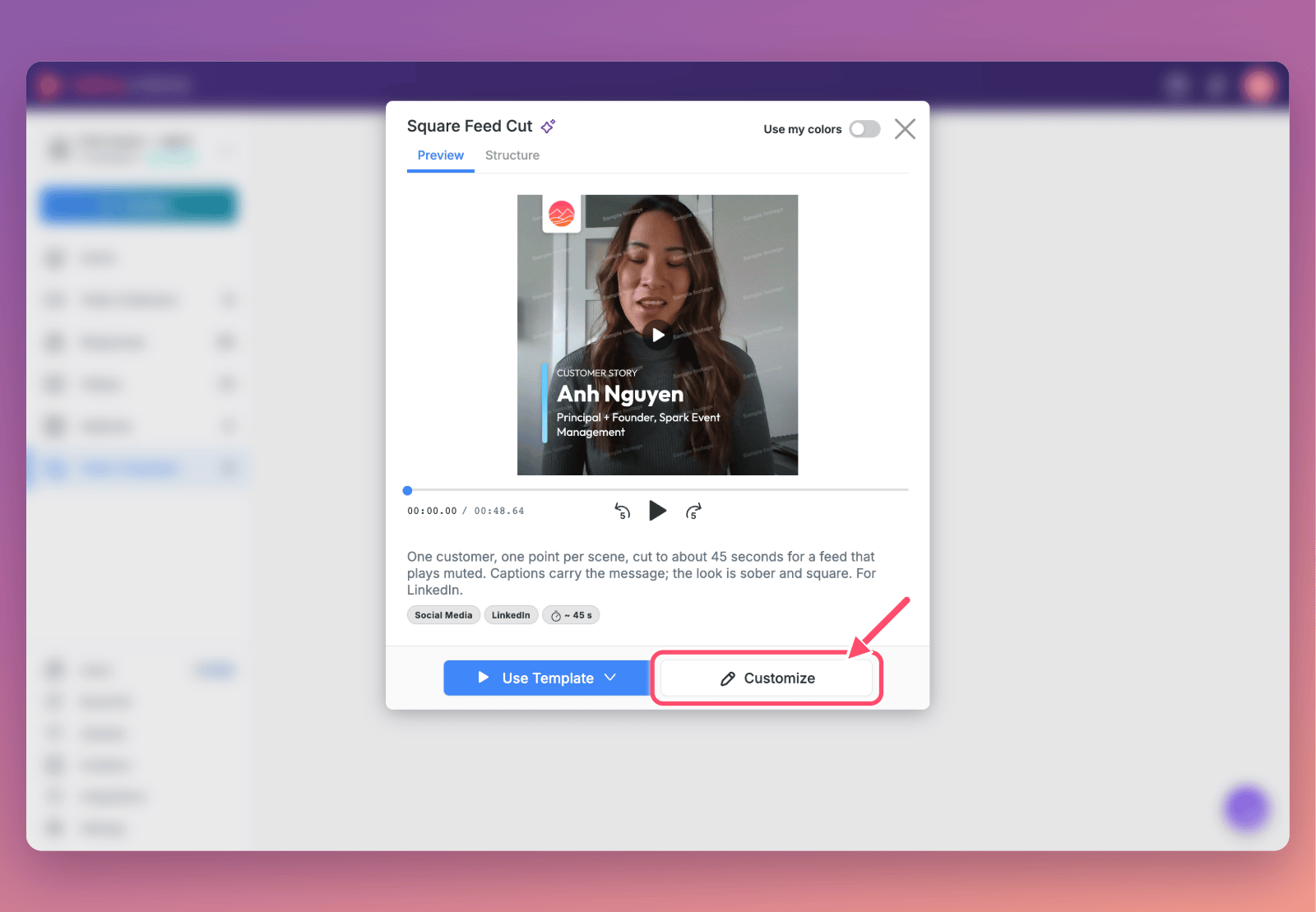Click the video preview thumbnail
Viewport: 1316px width, 912px height.
(657, 335)
